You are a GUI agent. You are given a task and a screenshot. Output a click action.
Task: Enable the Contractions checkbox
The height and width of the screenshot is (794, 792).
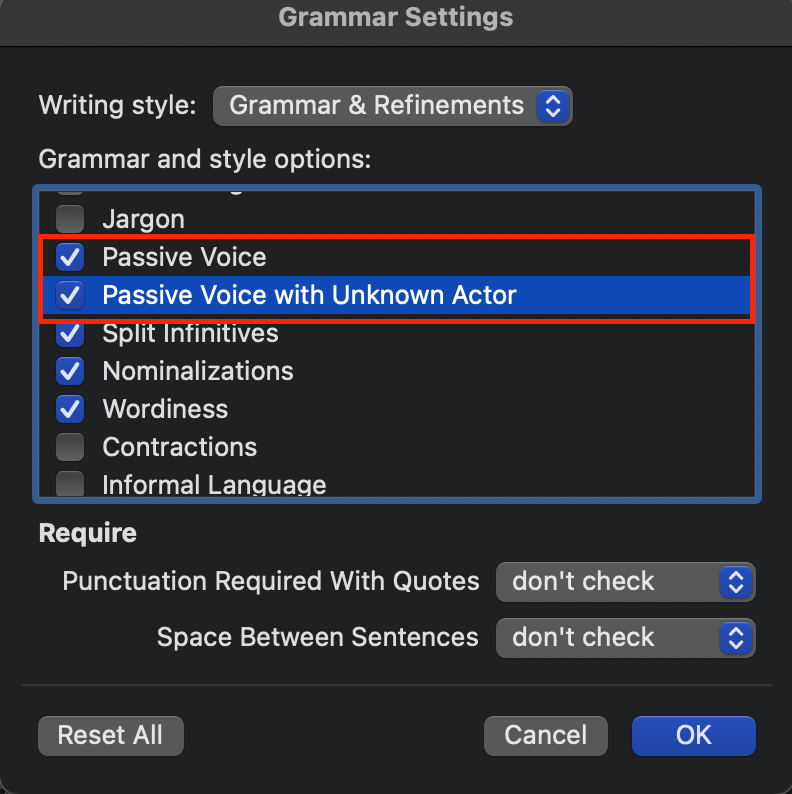point(70,447)
